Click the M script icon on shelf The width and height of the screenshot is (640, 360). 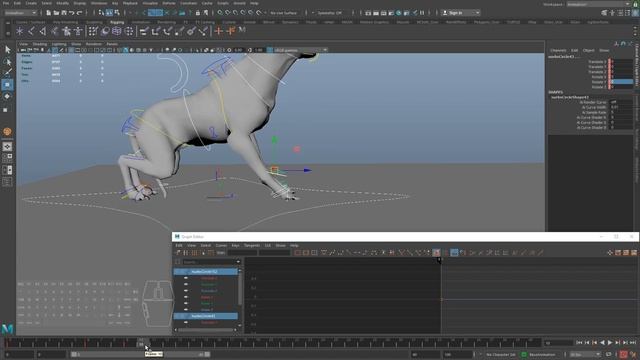coord(242,30)
